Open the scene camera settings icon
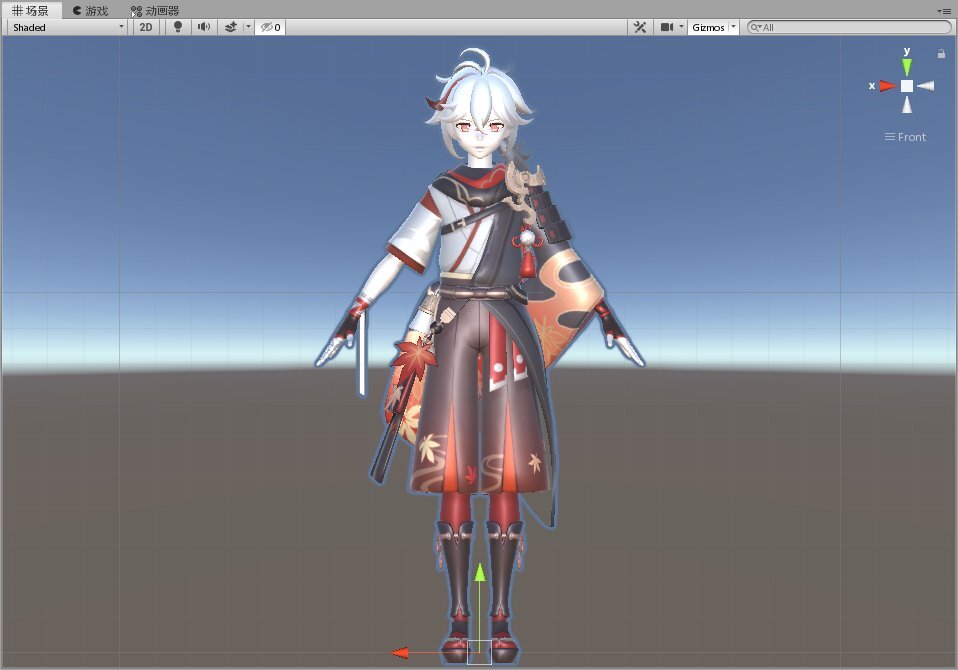 pos(667,27)
